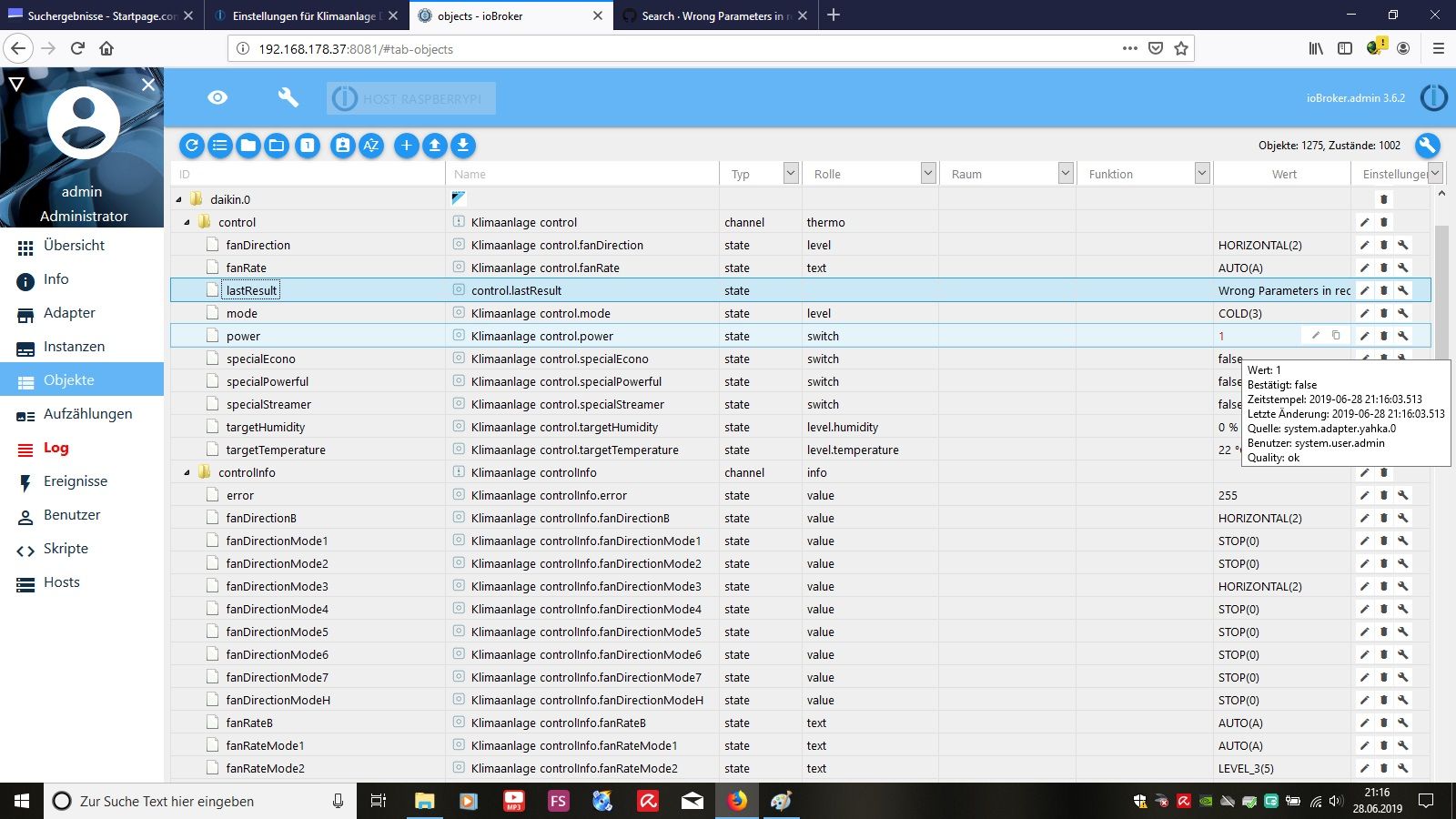1456x819 pixels.
Task: Switch to Suchergebnisse Startpage browser tab
Action: tap(101, 15)
